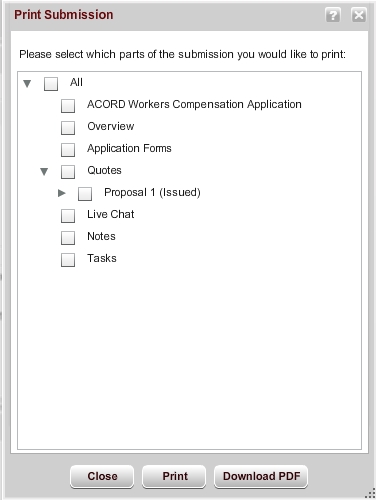Tick the Tasks checkbox
The height and width of the screenshot is (500, 377).
(x=68, y=260)
